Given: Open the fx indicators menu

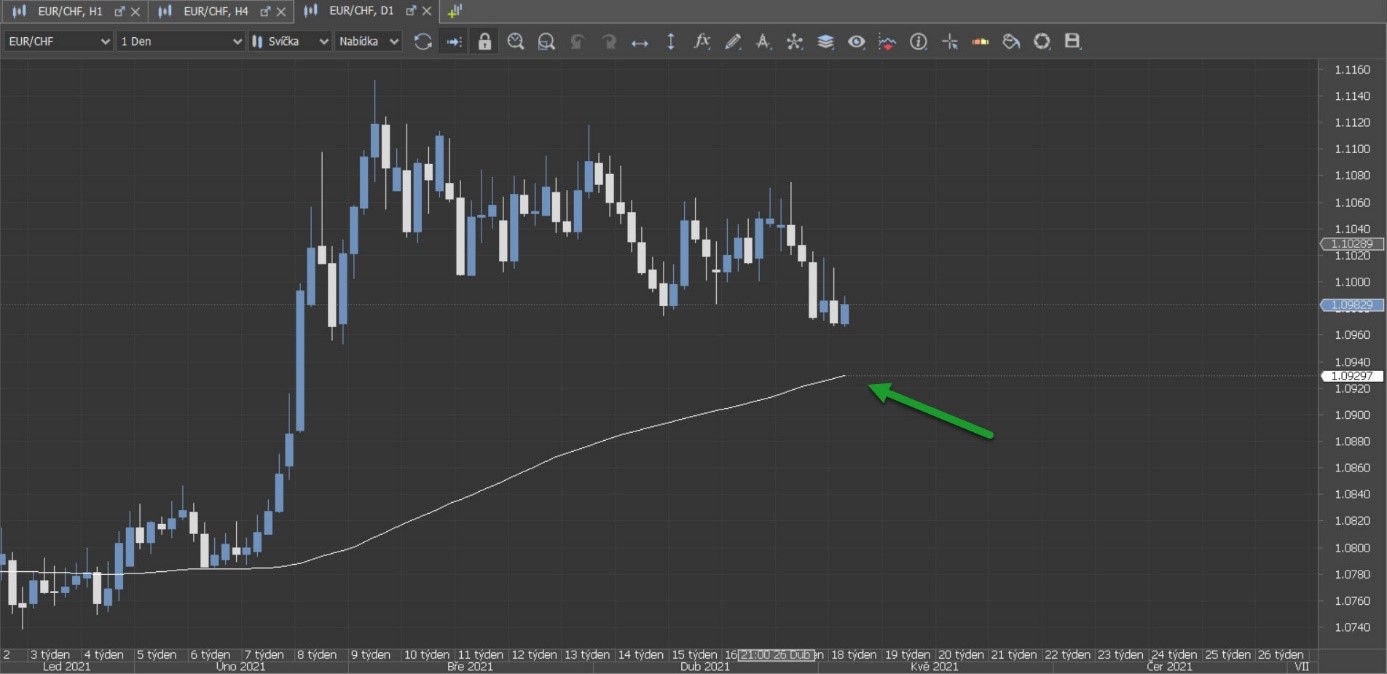Looking at the screenshot, I should [702, 41].
